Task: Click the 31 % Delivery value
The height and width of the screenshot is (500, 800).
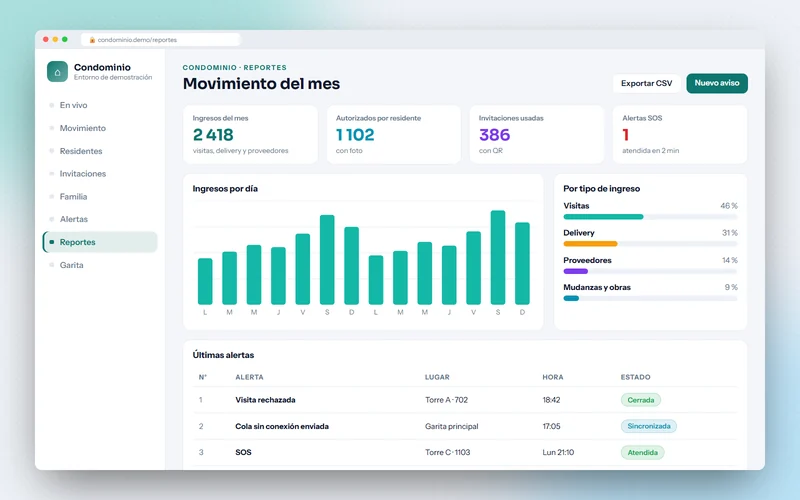Action: [730, 233]
